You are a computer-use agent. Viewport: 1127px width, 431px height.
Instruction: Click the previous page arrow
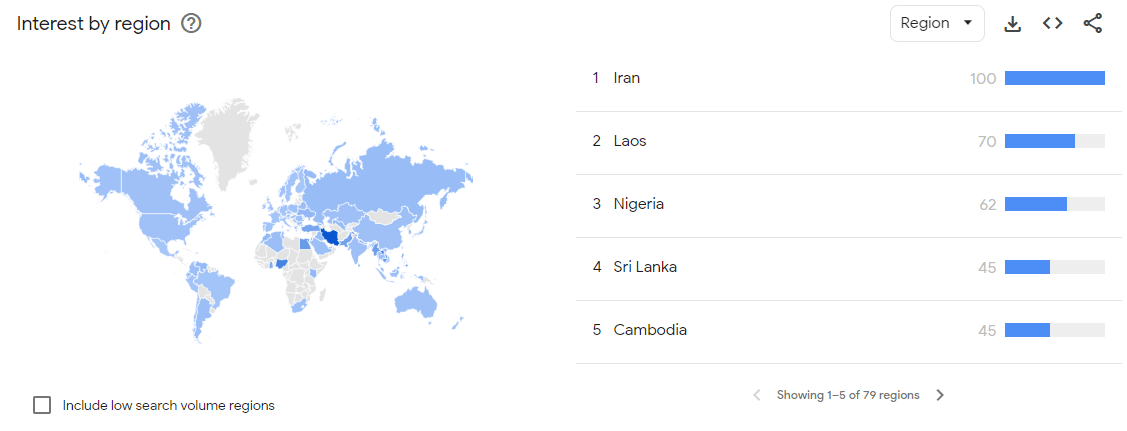[756, 395]
